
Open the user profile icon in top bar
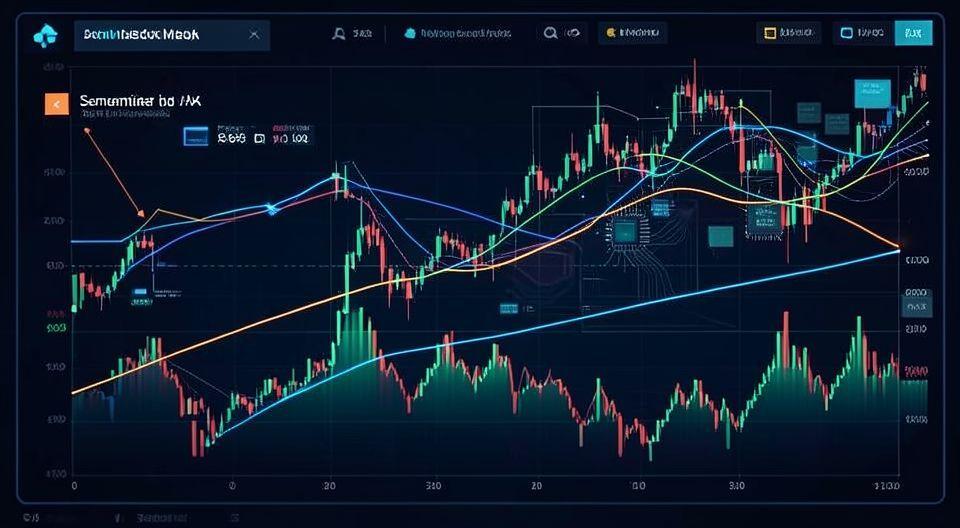click(339, 34)
